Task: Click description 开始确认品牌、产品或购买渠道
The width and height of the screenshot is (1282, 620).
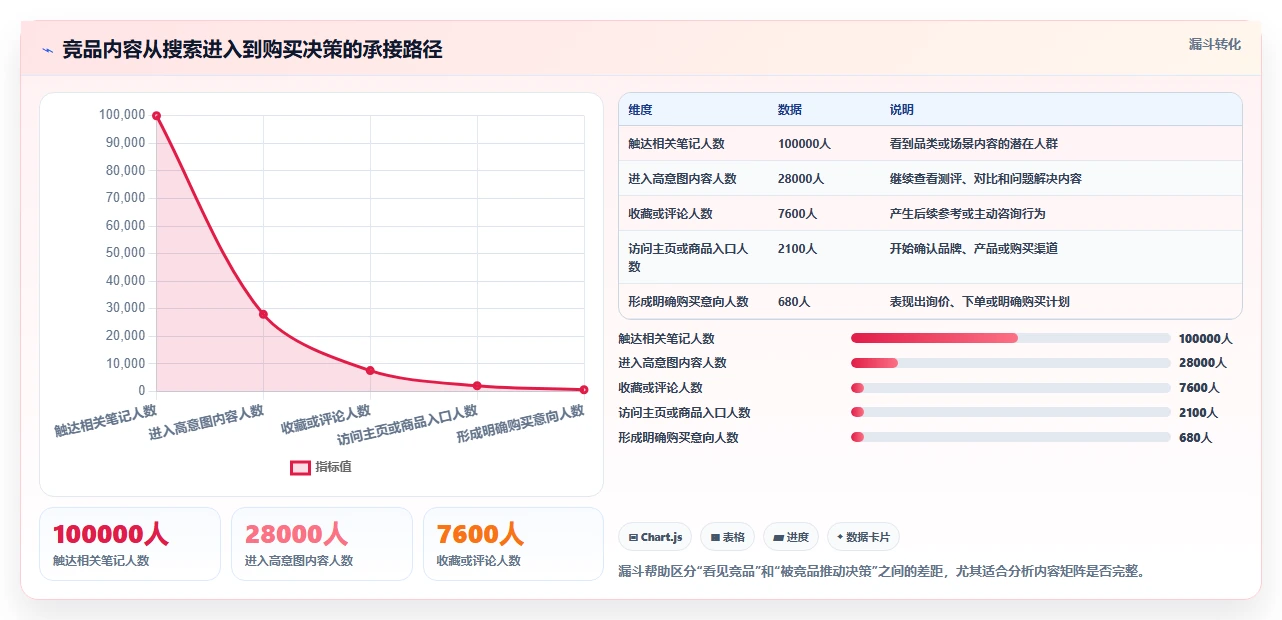Action: tap(973, 249)
